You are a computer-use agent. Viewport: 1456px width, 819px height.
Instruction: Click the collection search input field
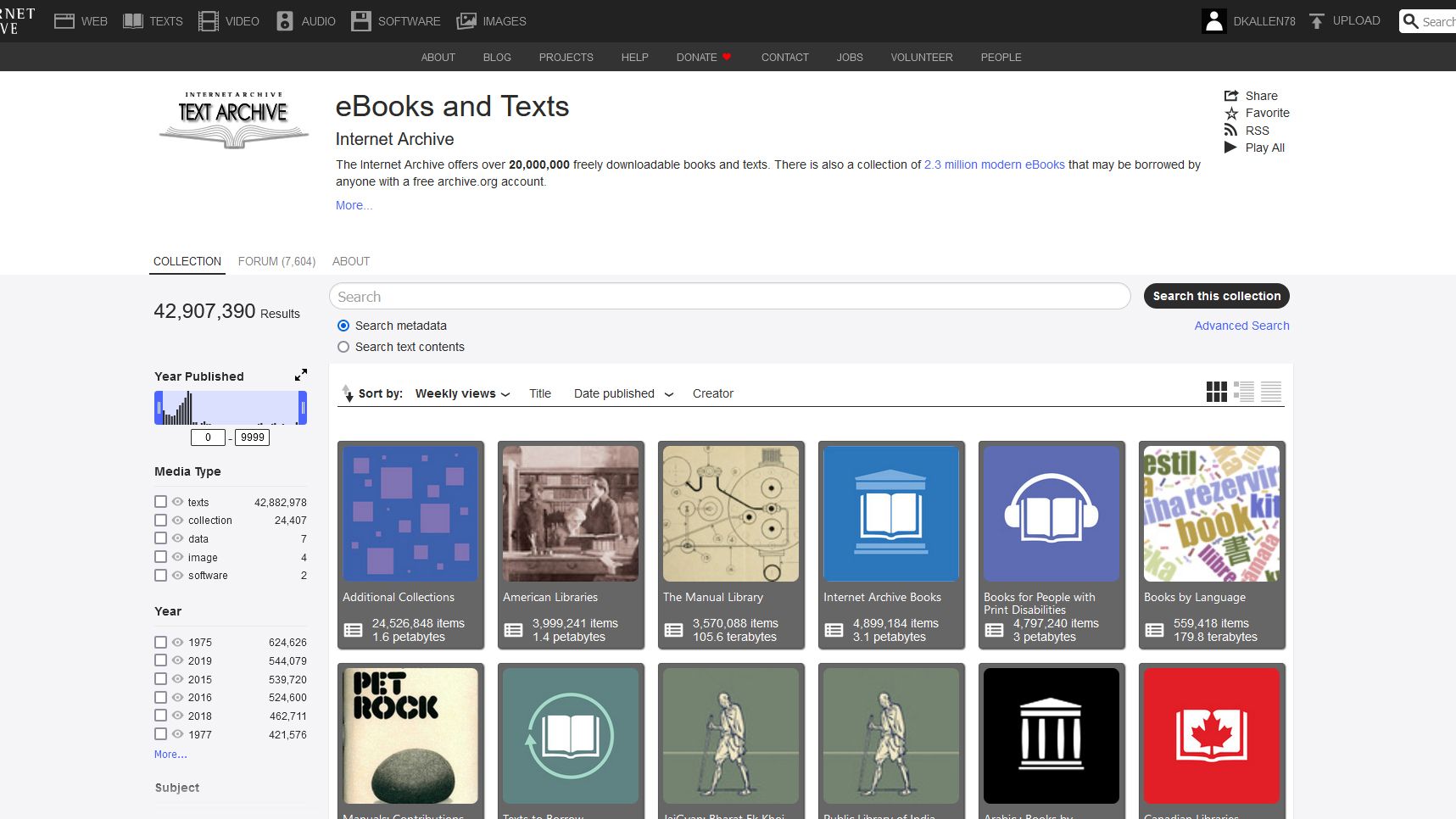point(729,297)
